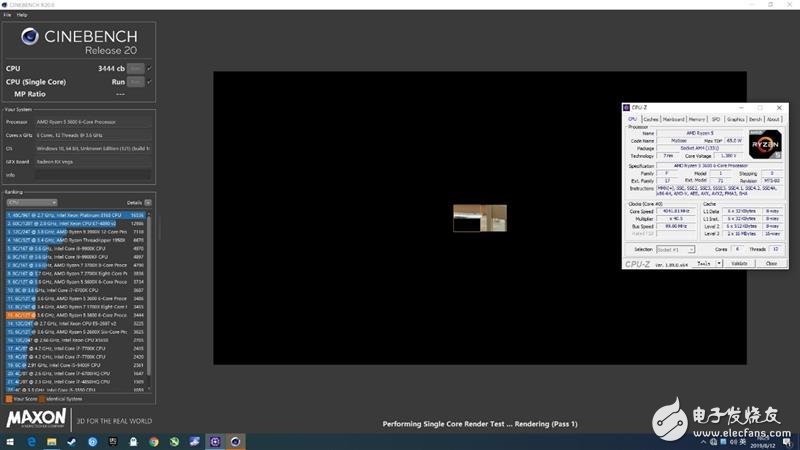The image size is (800, 450).
Task: Open Google Chrome from the taskbar
Action: tap(154, 442)
